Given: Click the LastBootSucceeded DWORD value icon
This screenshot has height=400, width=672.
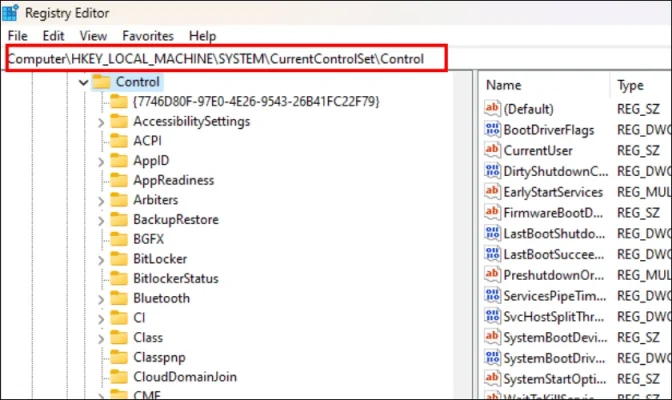Looking at the screenshot, I should pyautogui.click(x=491, y=253).
